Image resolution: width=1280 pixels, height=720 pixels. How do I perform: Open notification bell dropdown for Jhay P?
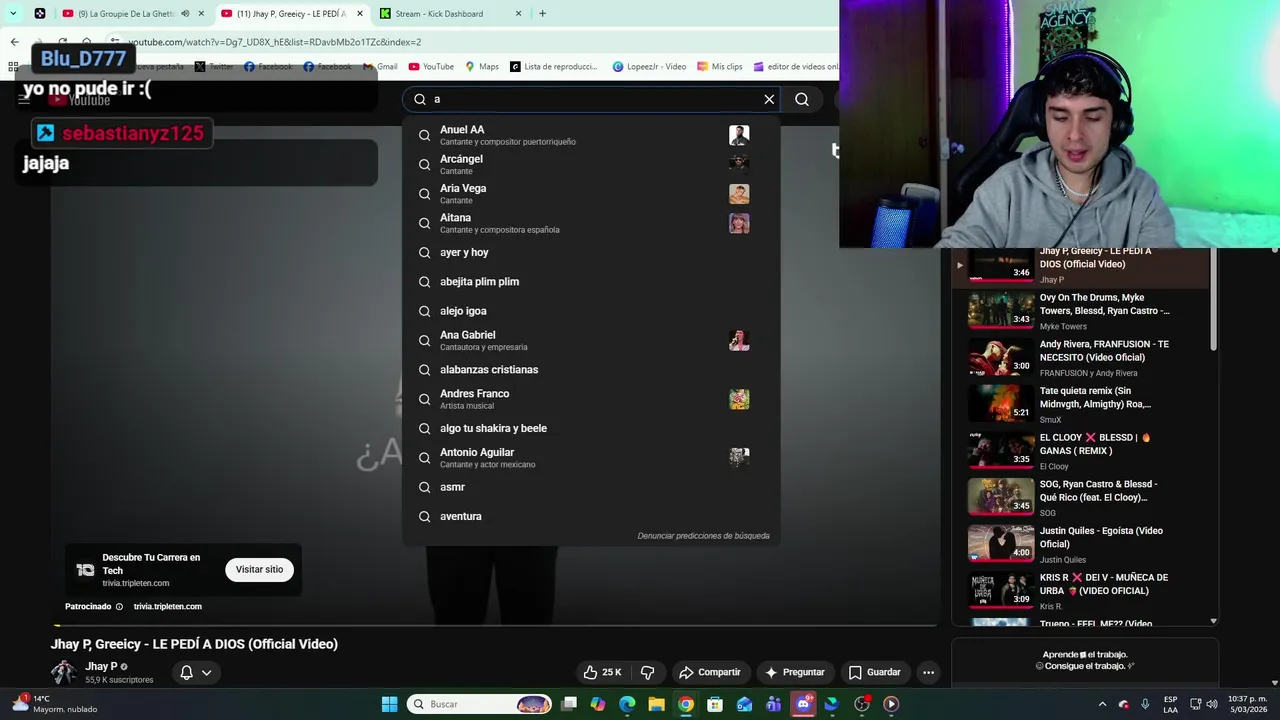coord(196,672)
